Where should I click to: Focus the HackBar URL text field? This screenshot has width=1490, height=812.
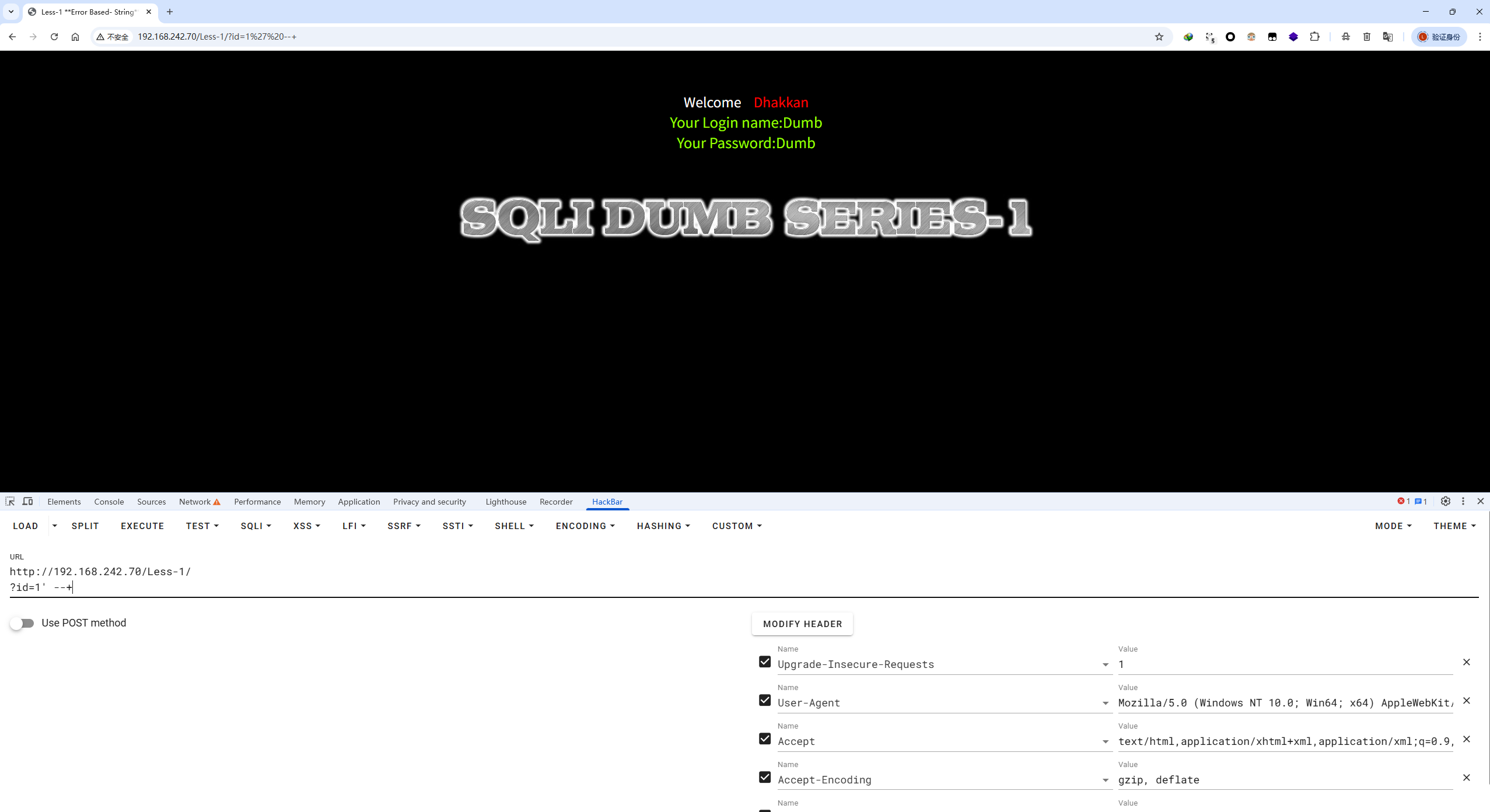(744, 579)
